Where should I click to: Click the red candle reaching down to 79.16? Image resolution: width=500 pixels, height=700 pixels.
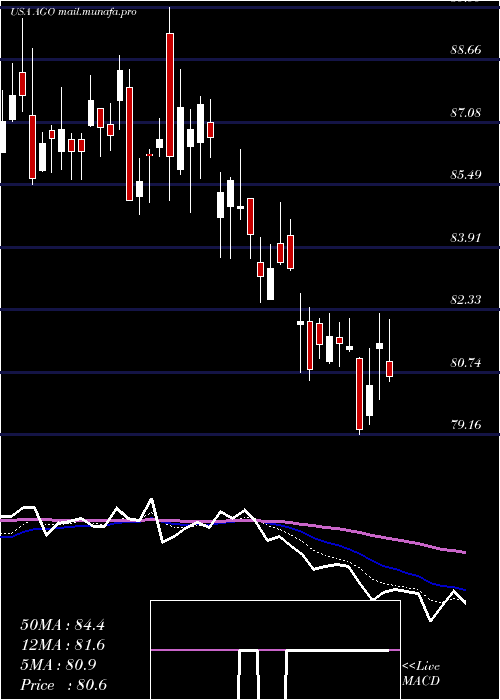click(359, 394)
